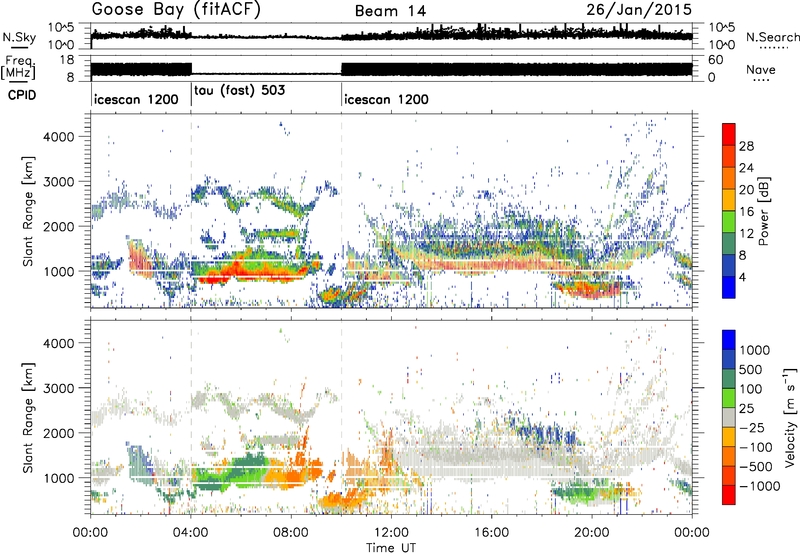
Task: Click the '04:00' time axis tick label
Action: pyautogui.click(x=191, y=533)
